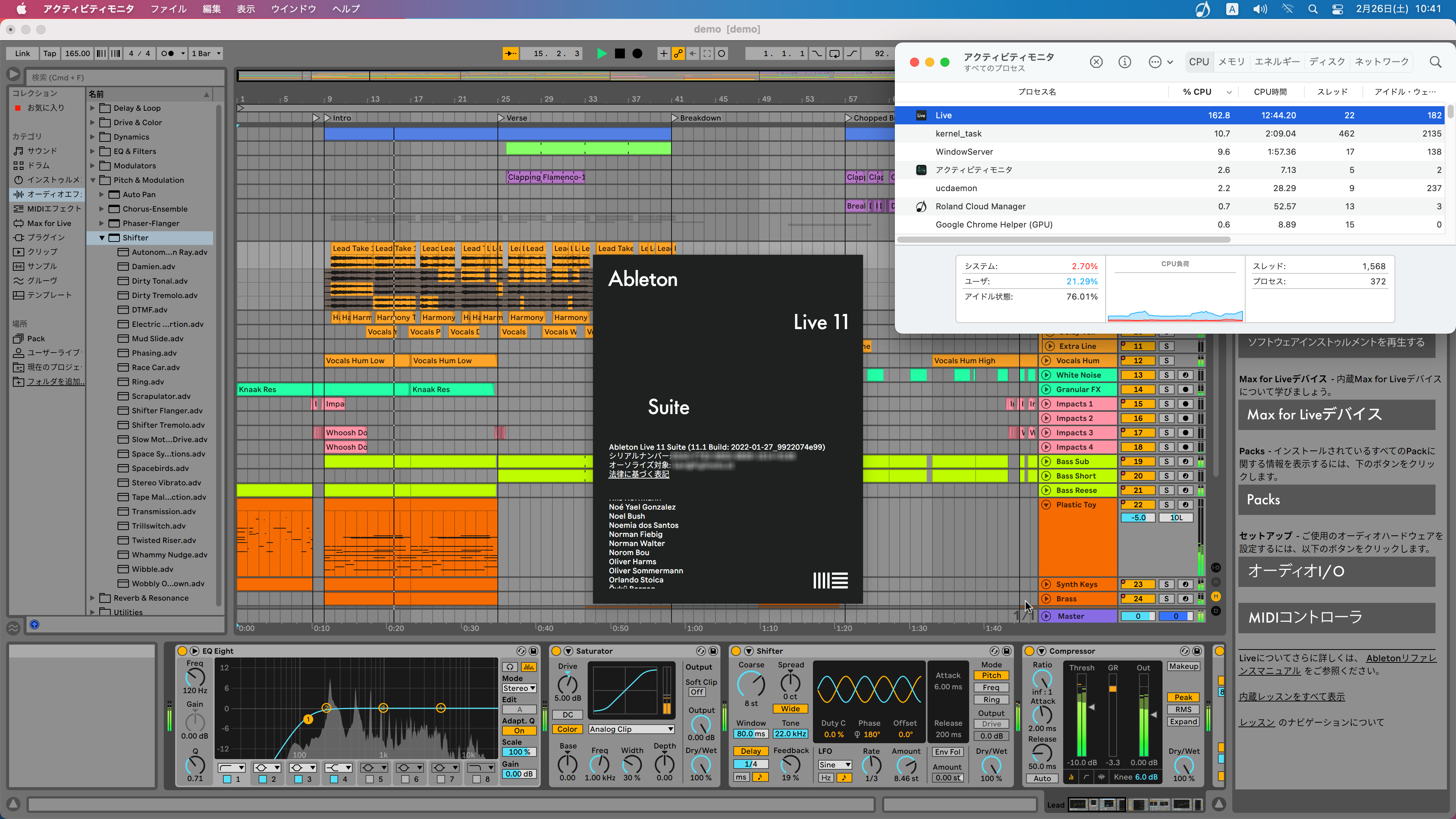Toggle the Saturator Color button
1456x819 pixels.
tap(567, 730)
